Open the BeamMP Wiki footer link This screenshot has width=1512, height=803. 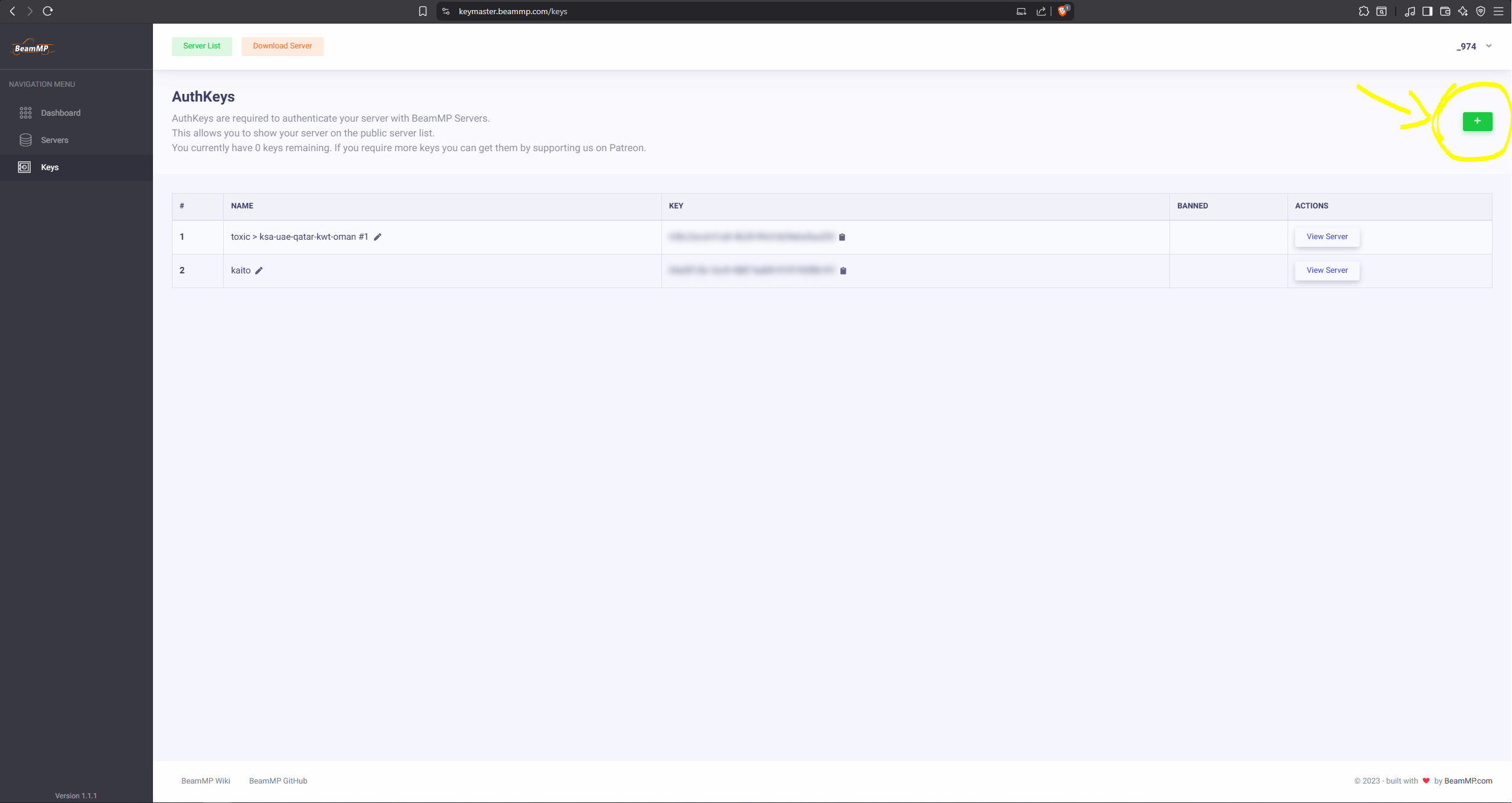[x=206, y=781]
